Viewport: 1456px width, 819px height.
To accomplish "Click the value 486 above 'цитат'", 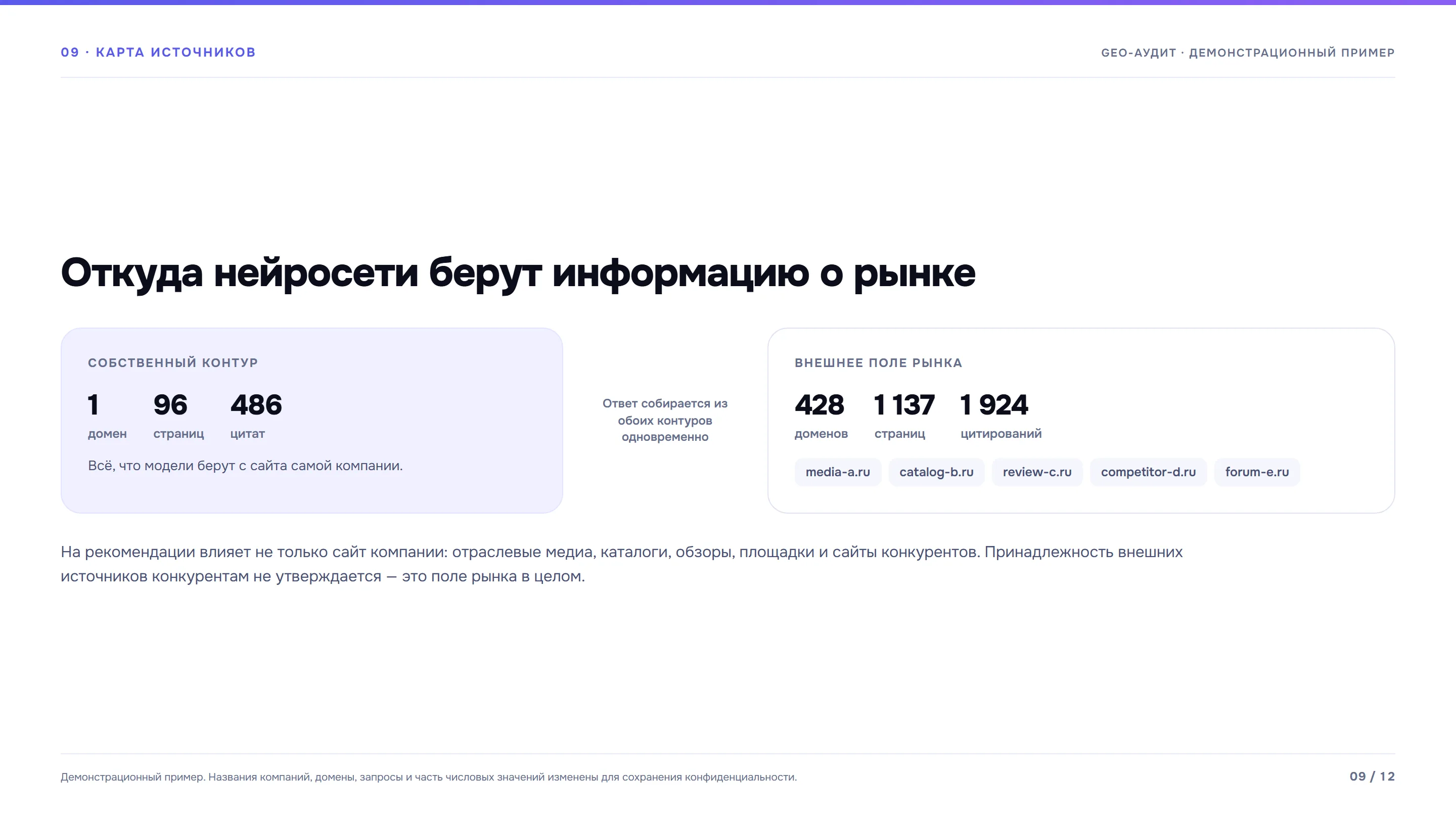I will [x=256, y=404].
